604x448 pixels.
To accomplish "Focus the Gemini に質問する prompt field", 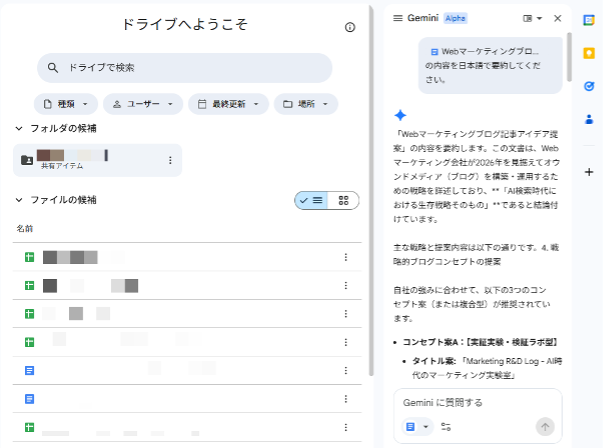I will [x=478, y=403].
